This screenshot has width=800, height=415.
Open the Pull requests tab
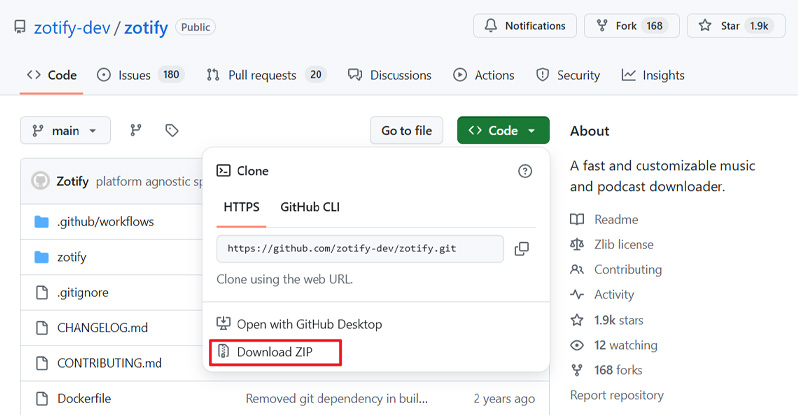266,75
